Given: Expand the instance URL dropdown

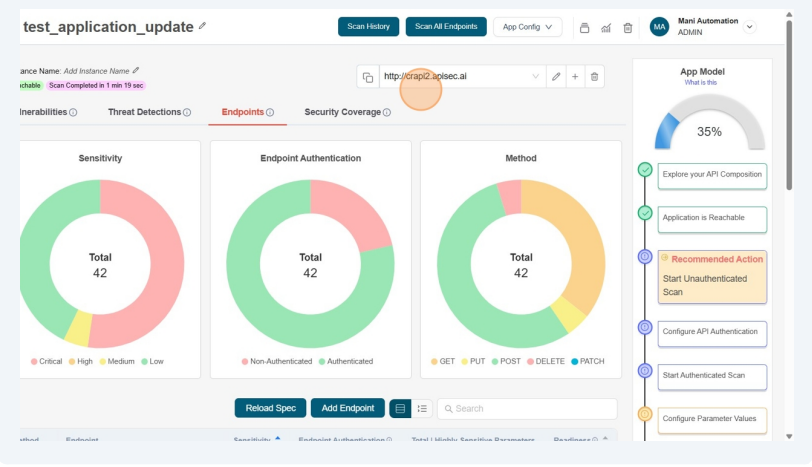Looking at the screenshot, I should pos(535,77).
